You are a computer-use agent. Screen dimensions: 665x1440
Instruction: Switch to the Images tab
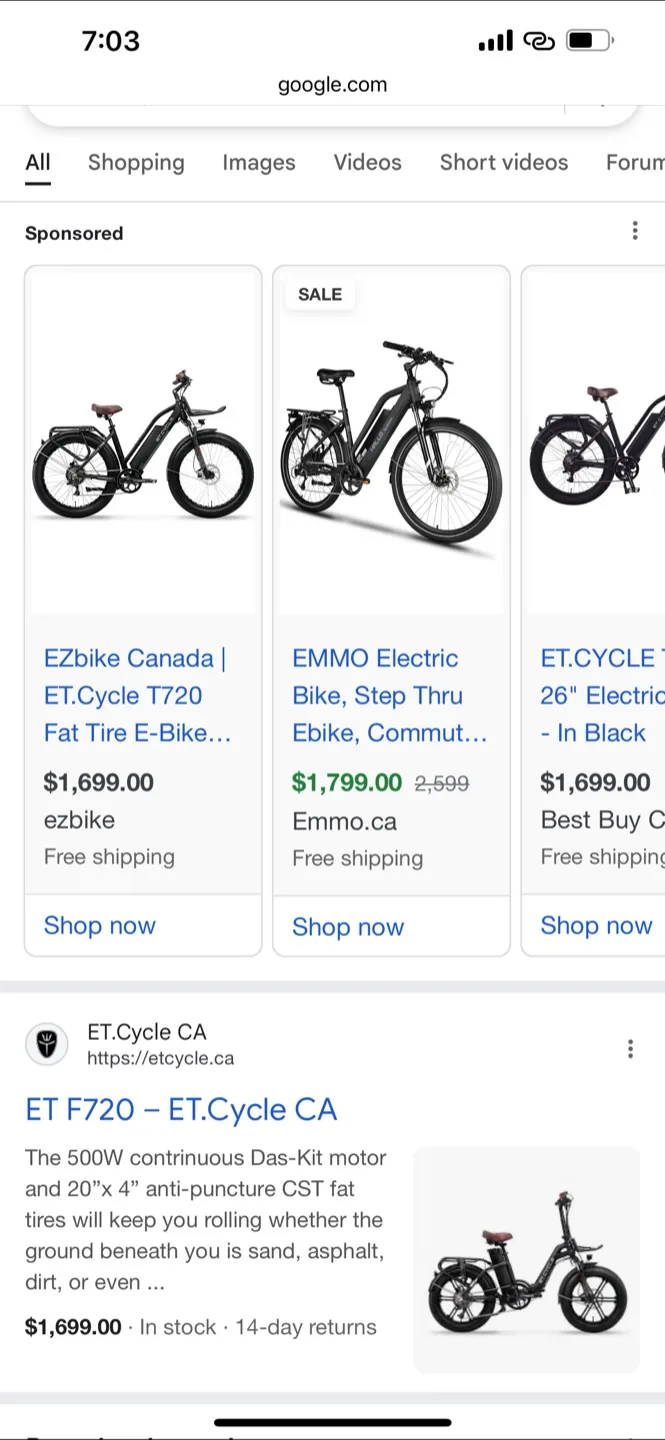[x=258, y=162]
